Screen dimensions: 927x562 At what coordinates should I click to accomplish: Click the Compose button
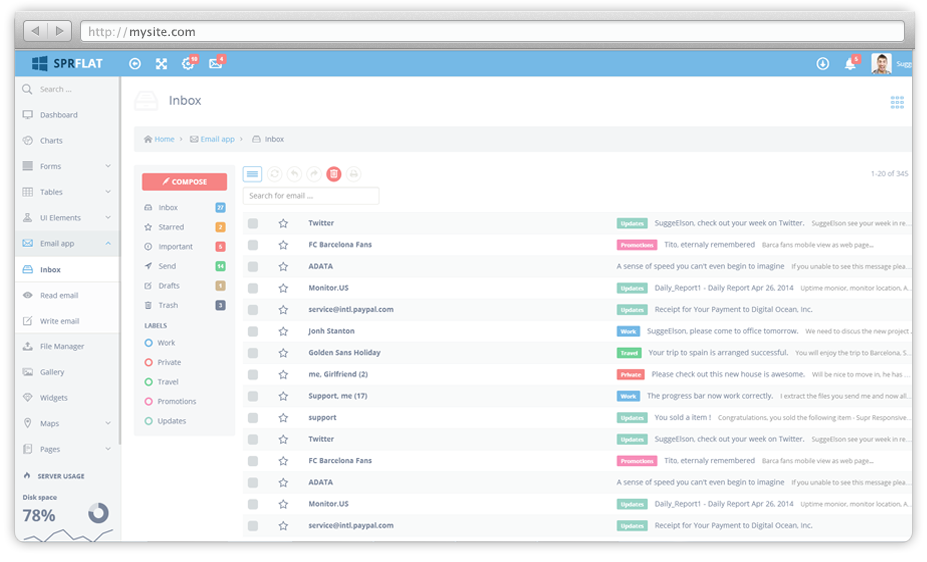[184, 182]
